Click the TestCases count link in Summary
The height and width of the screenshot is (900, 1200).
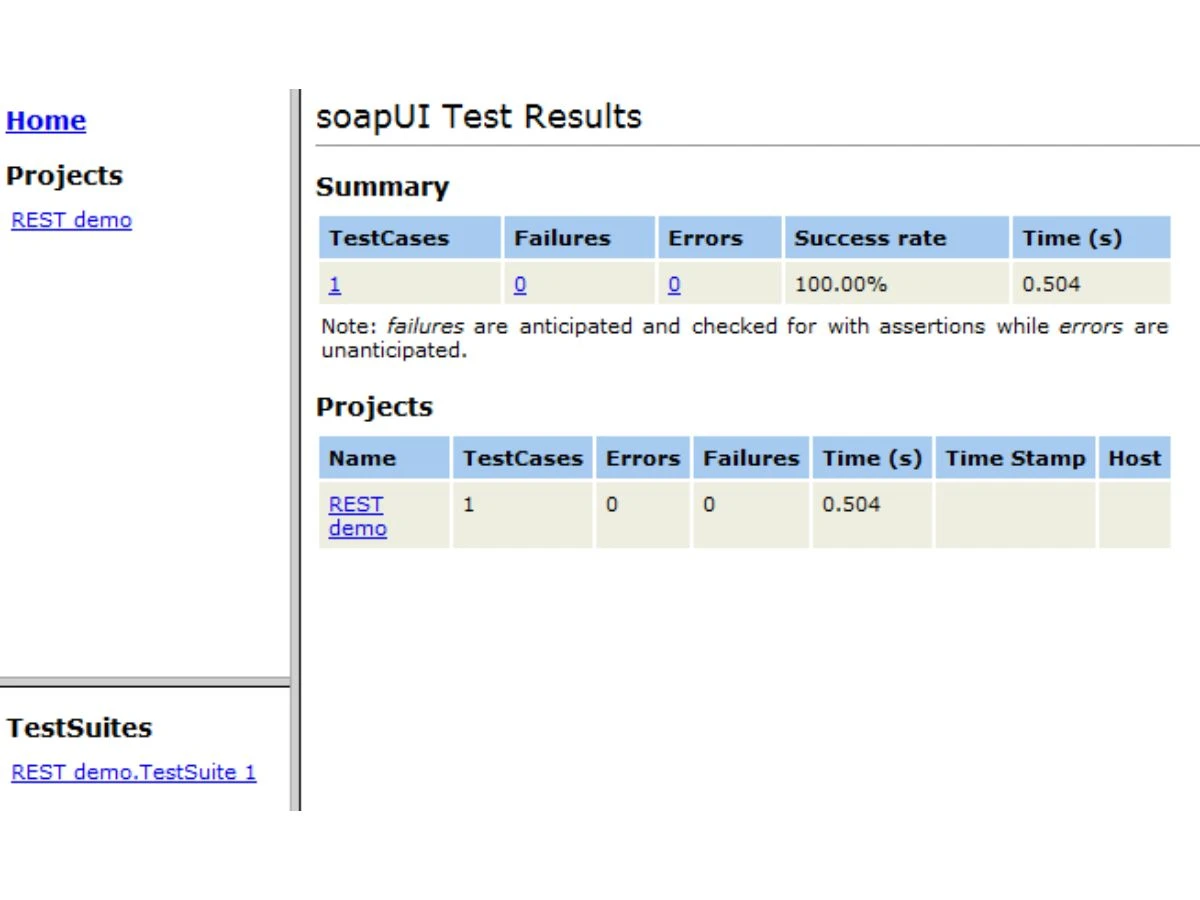point(335,285)
